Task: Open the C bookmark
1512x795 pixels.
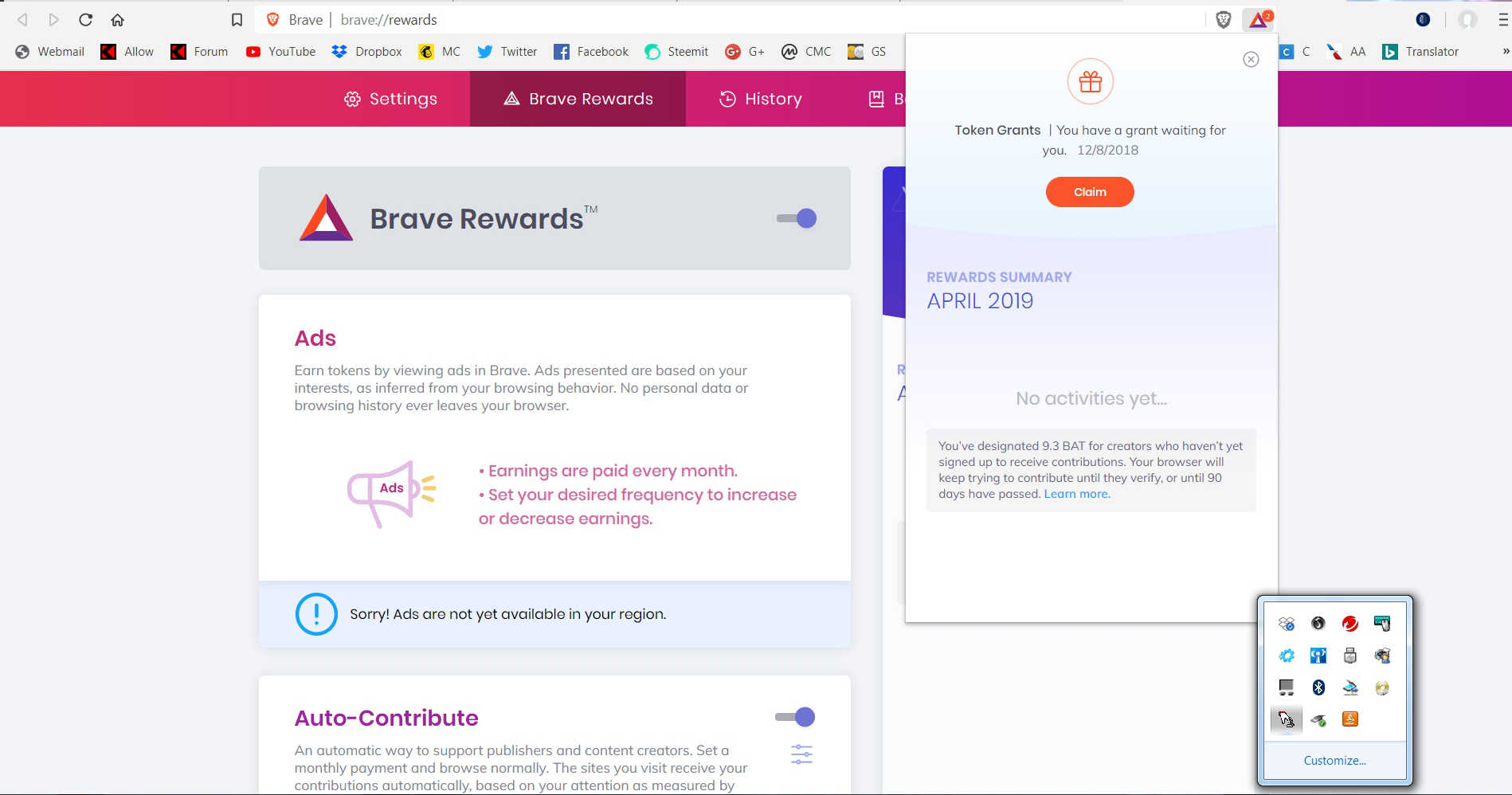Action: 1295,52
